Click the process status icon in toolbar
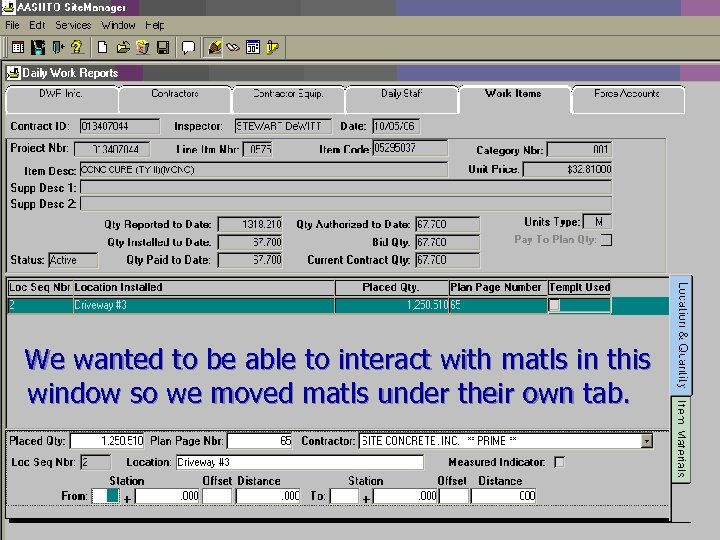The width and height of the screenshot is (720, 540). [x=38, y=47]
